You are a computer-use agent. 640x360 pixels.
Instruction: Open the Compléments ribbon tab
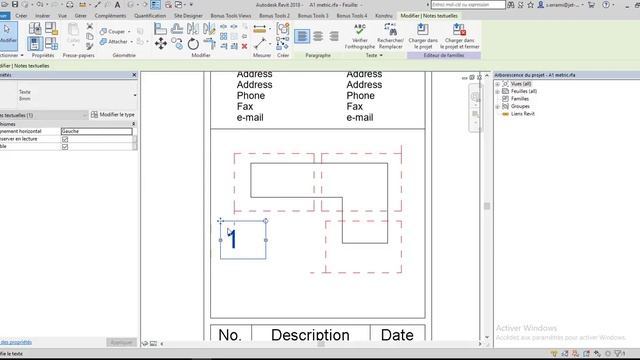pos(110,16)
